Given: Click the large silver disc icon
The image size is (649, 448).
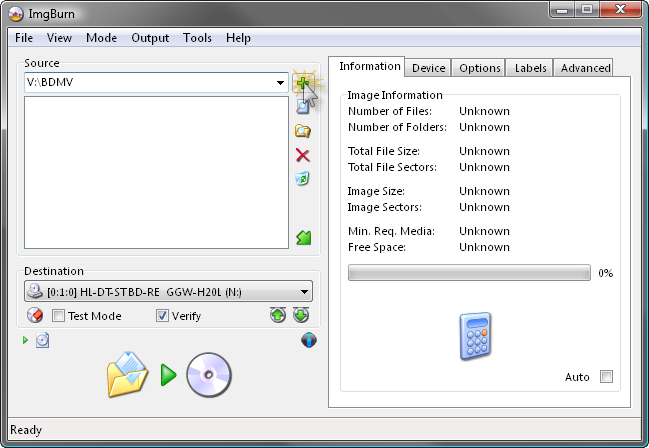Looking at the screenshot, I should click(209, 375).
